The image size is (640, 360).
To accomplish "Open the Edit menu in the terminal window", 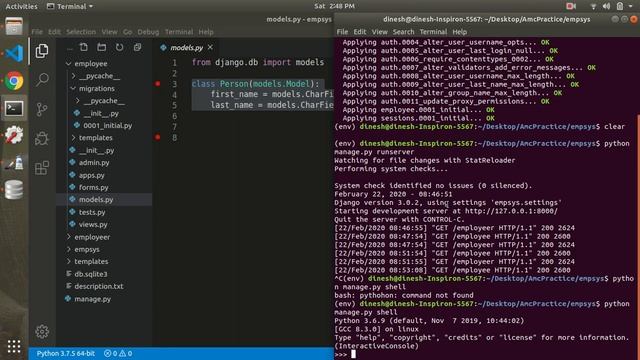I will point(359,32).
